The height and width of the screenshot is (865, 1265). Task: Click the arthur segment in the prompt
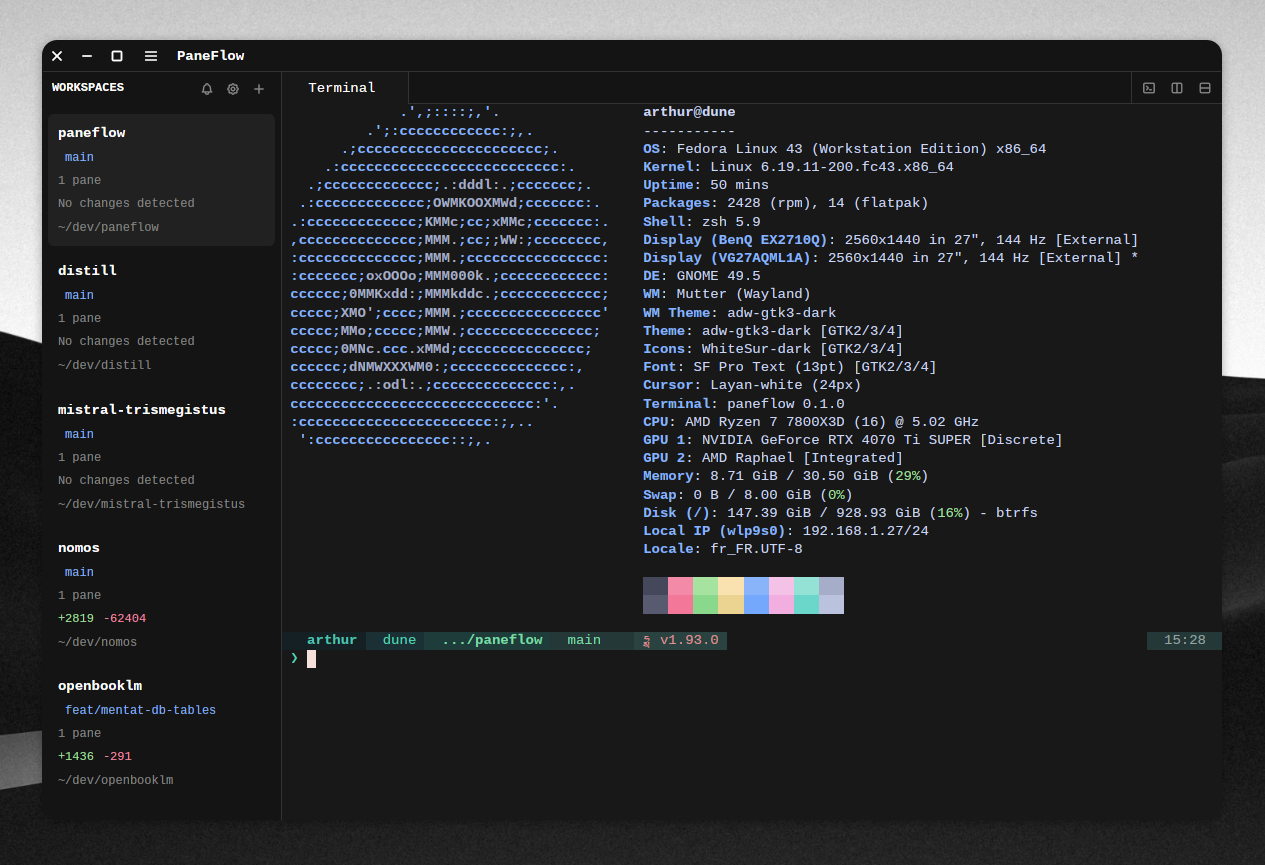coord(331,640)
